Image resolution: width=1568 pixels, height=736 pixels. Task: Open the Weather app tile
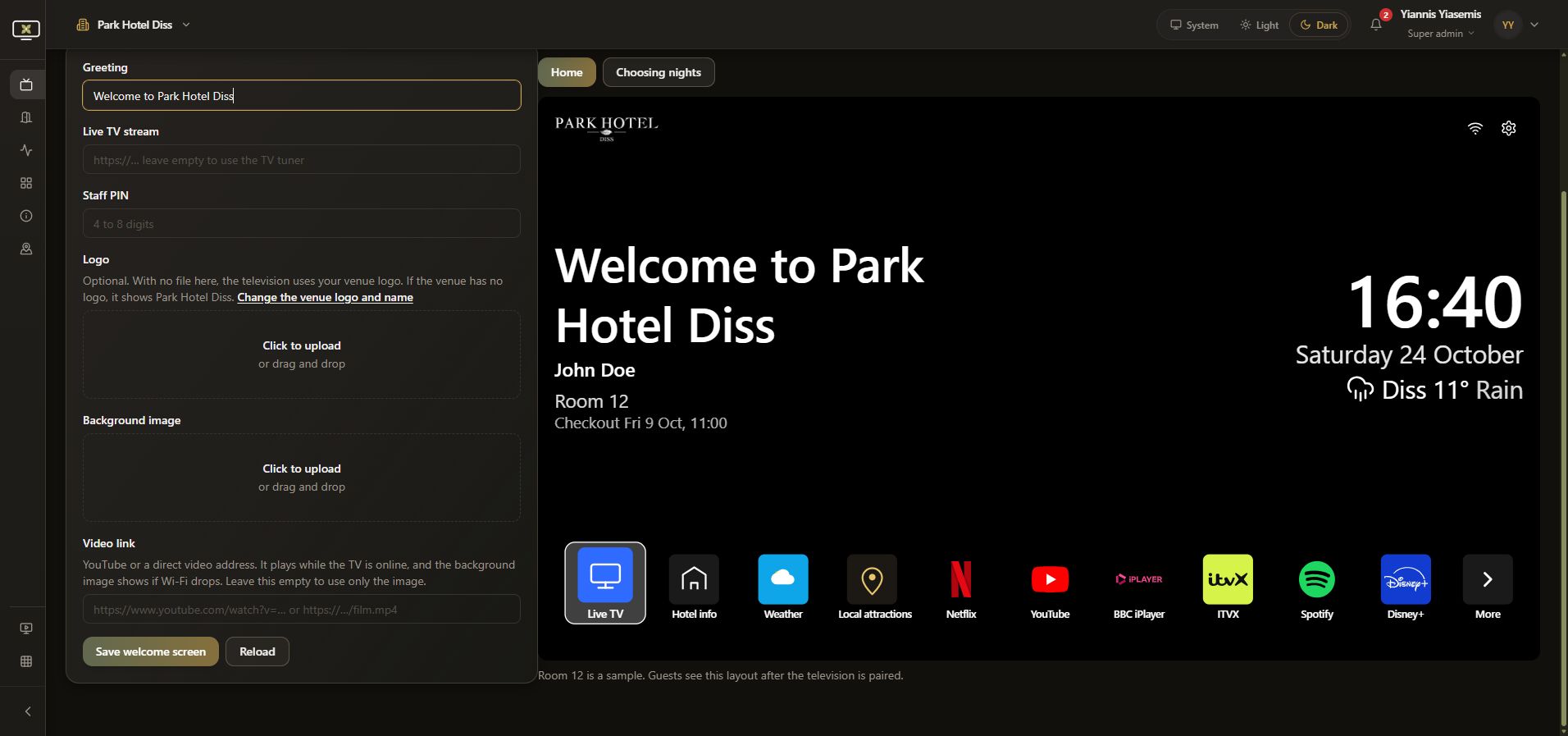(x=783, y=587)
